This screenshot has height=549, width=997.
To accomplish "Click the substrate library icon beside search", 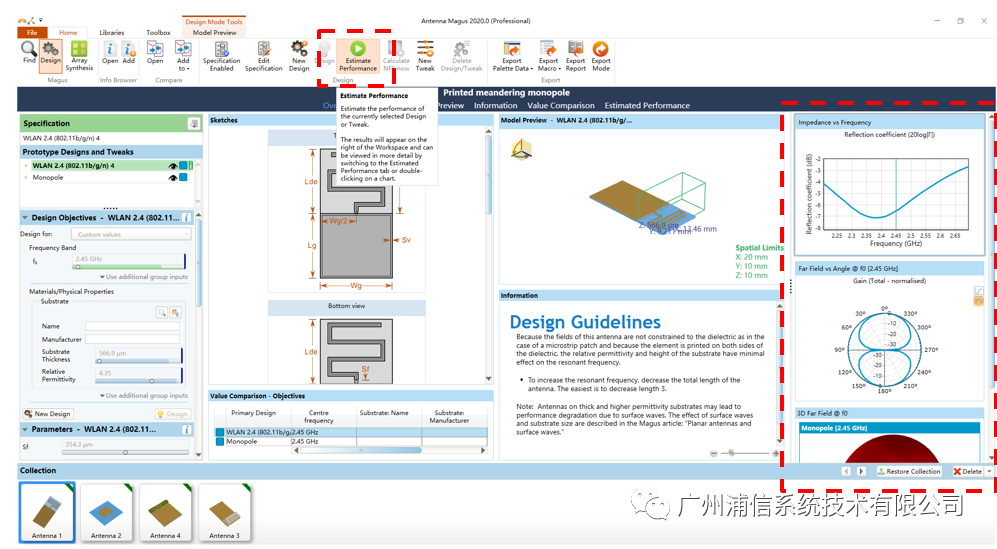I will 175,312.
